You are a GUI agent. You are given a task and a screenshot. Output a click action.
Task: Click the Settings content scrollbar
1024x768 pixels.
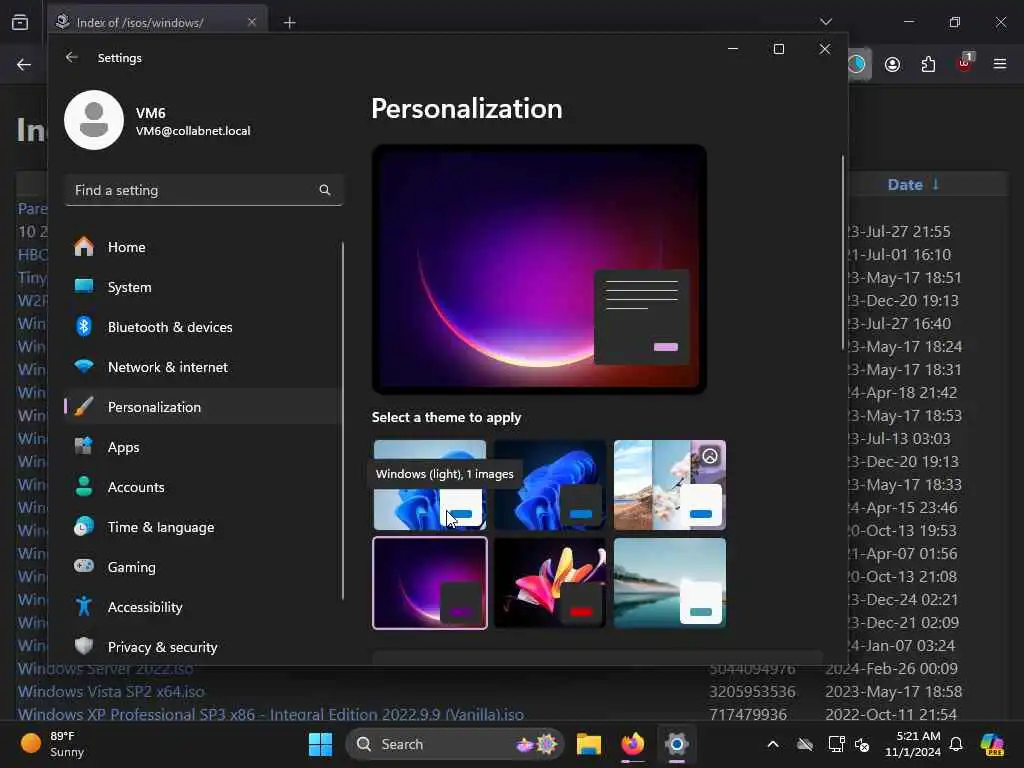pyautogui.click(x=842, y=252)
